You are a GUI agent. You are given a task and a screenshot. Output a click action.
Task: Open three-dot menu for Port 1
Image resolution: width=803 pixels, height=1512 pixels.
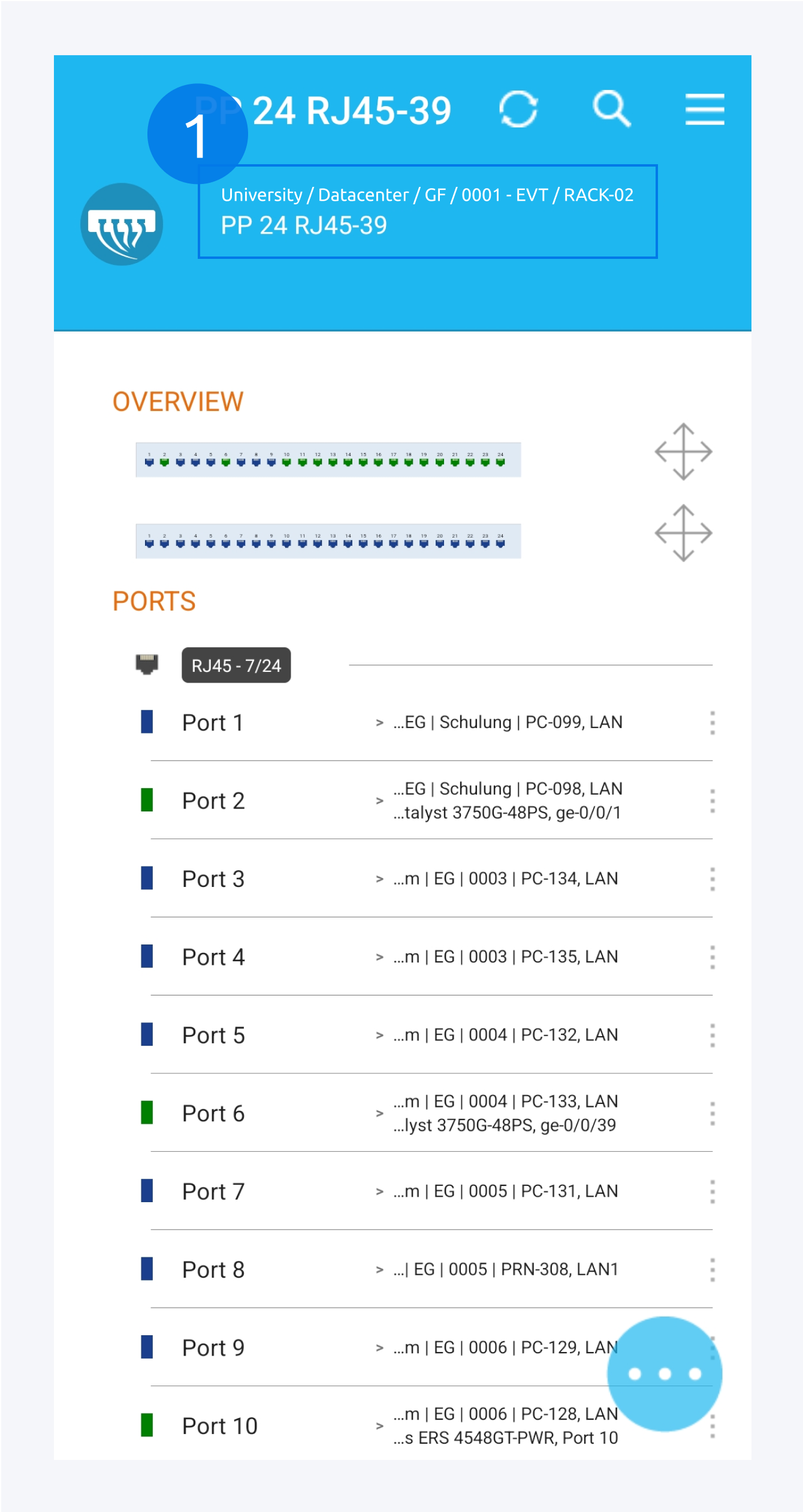(712, 723)
